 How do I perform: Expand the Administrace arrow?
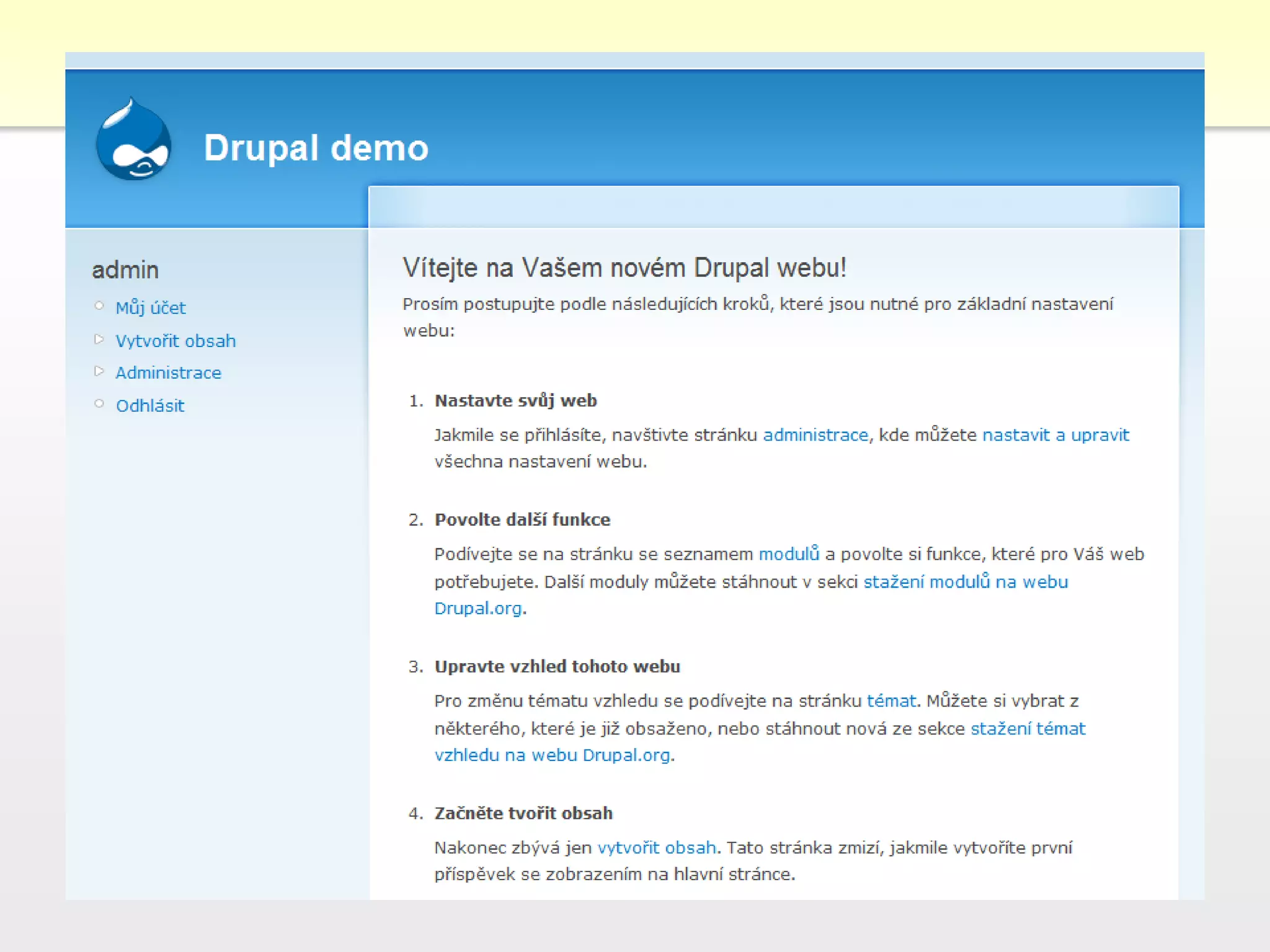pyautogui.click(x=99, y=371)
